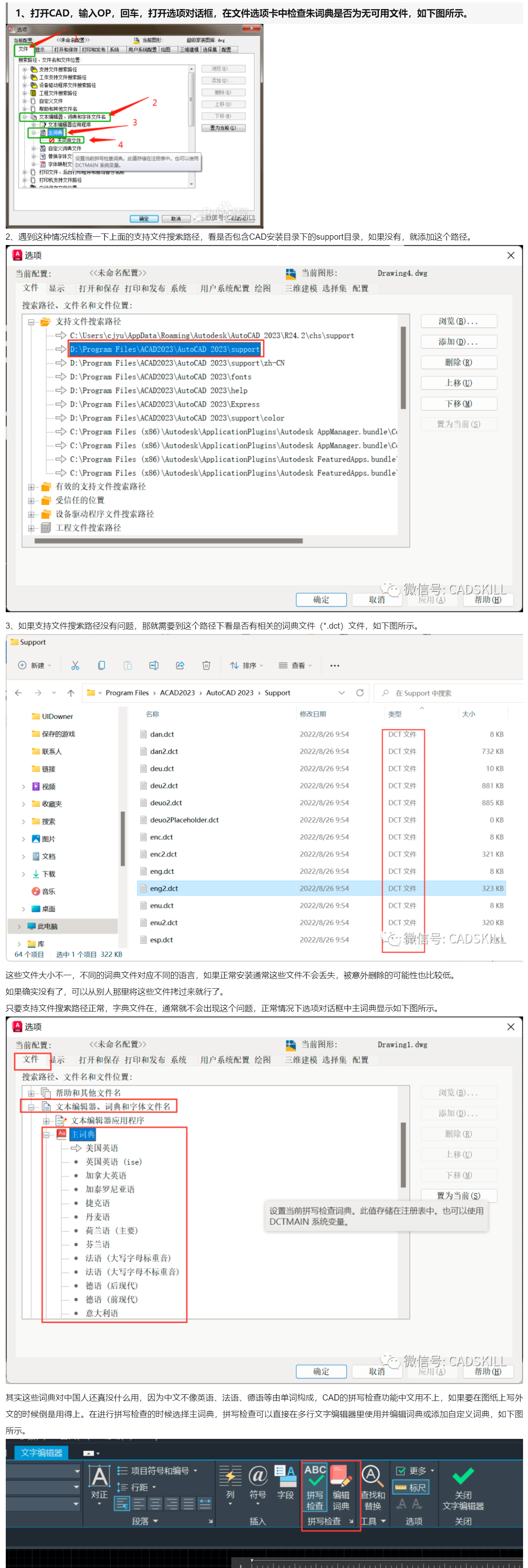This screenshot has width=528, height=1568.
Task: Click the trash delete icon in Explorer toolbar
Action: (x=206, y=665)
